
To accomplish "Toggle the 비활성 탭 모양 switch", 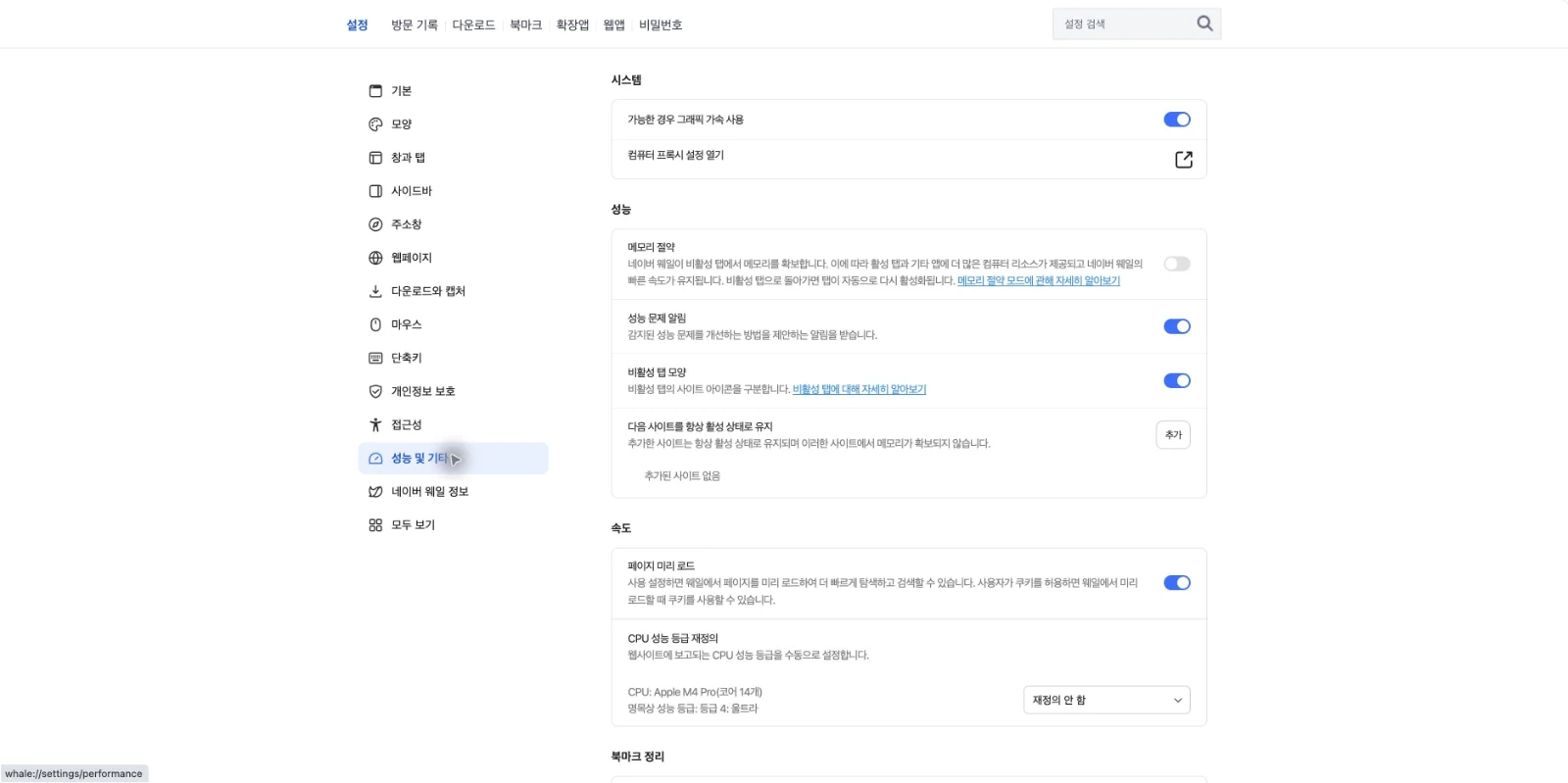I will click(x=1177, y=380).
